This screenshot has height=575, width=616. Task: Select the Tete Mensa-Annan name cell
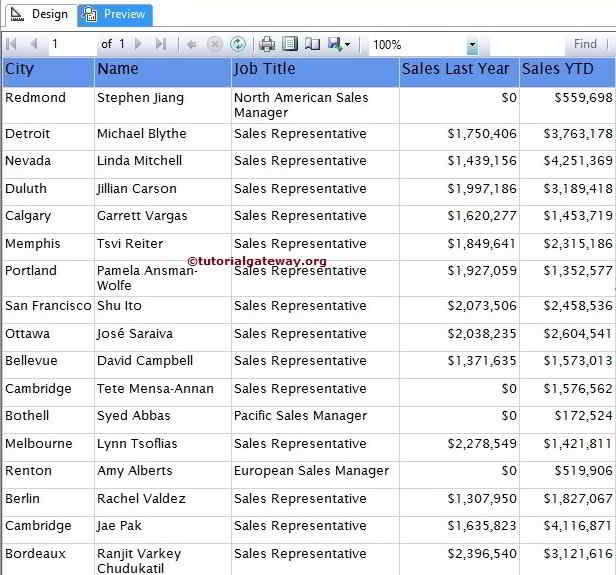coord(163,392)
